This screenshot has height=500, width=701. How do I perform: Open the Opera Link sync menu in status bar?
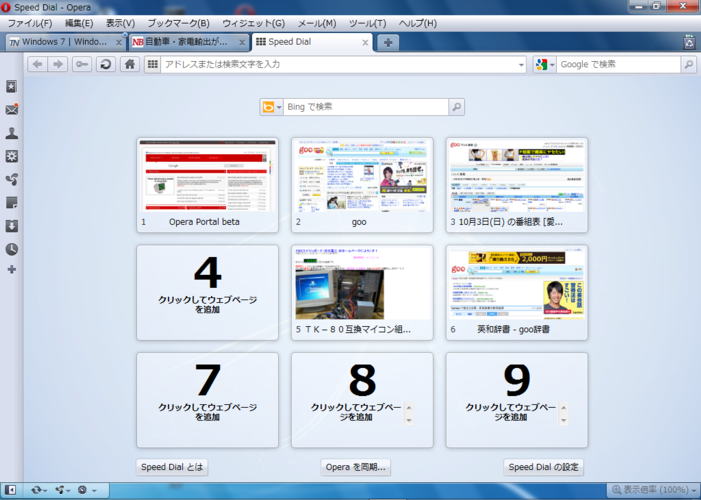[39, 490]
